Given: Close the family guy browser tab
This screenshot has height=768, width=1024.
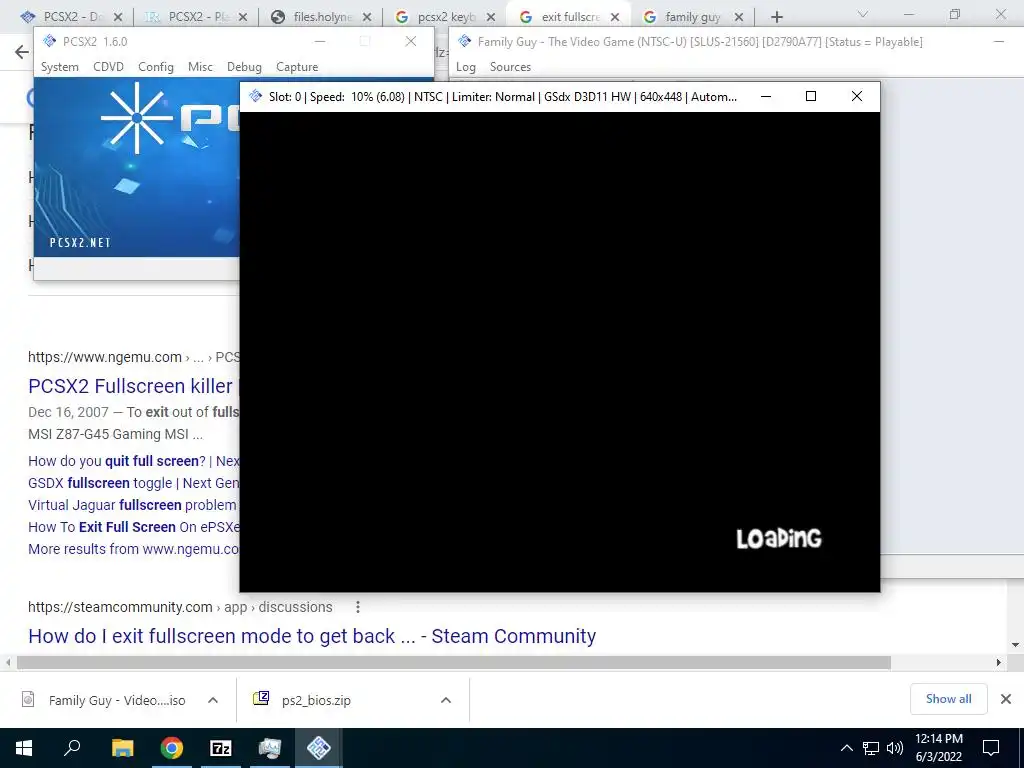Looking at the screenshot, I should pos(739,17).
